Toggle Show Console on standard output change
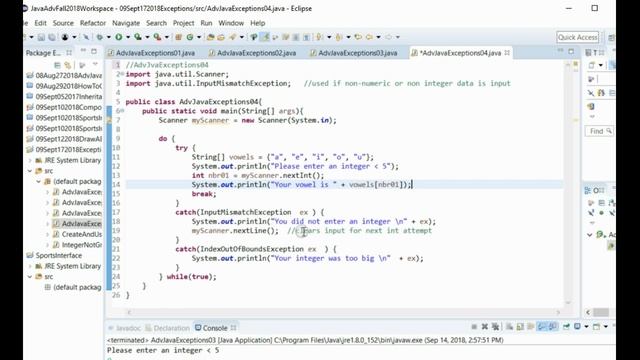The width and height of the screenshot is (640, 360). 542,327
